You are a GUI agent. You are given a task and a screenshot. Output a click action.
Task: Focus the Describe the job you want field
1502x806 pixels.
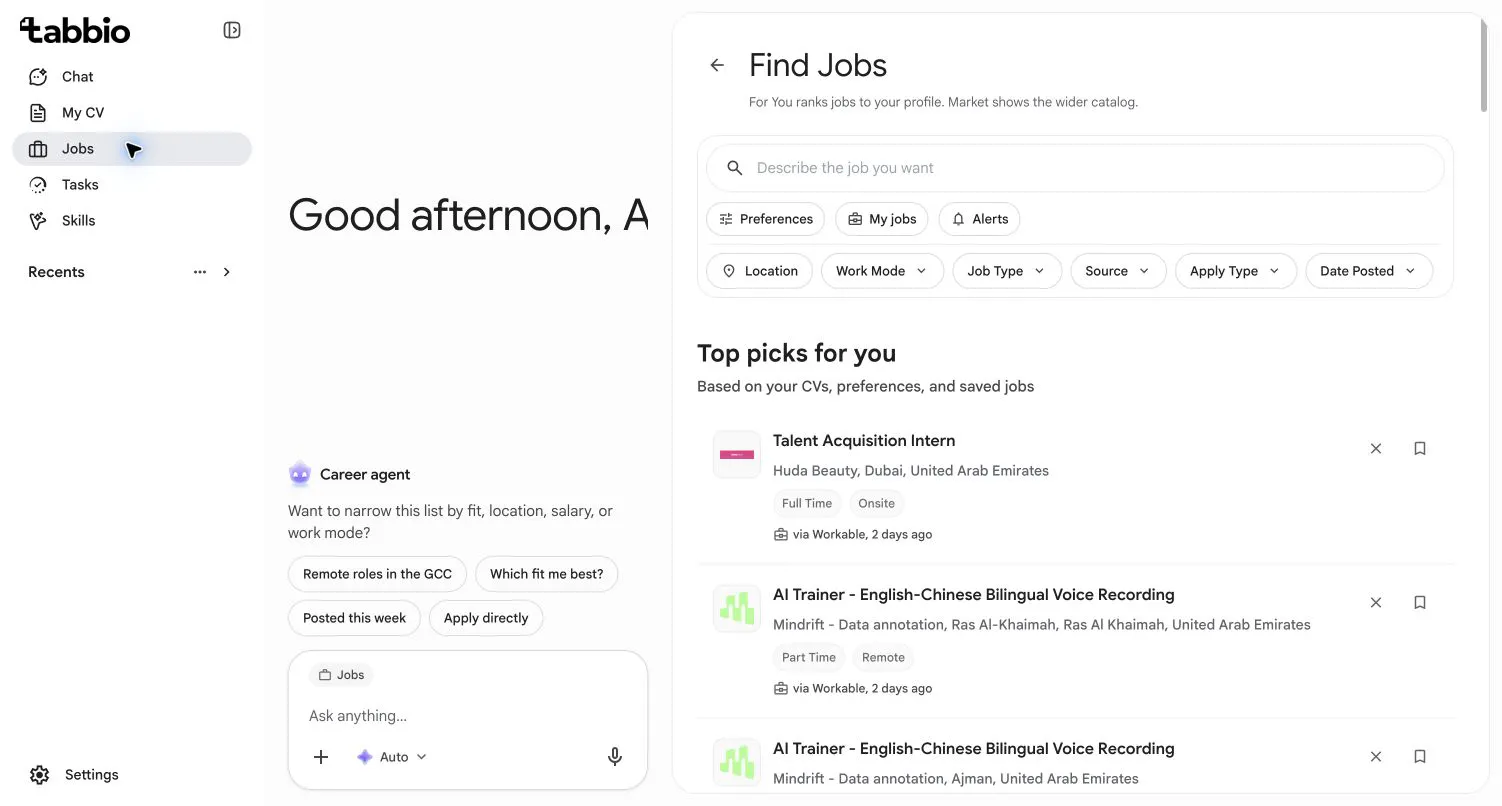1075,168
